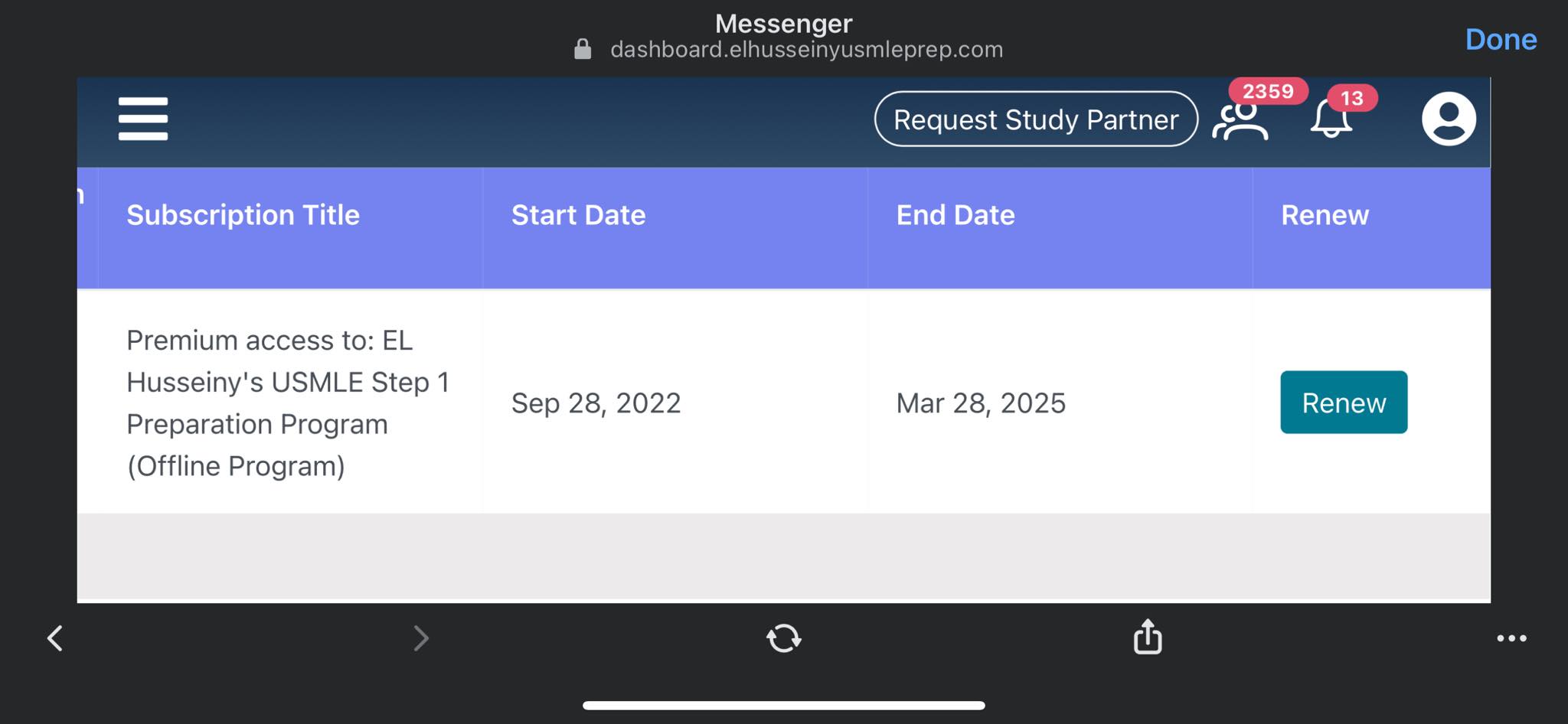Click the padlock icon beside the URL
Viewport: 1568px width, 724px height.
583,50
